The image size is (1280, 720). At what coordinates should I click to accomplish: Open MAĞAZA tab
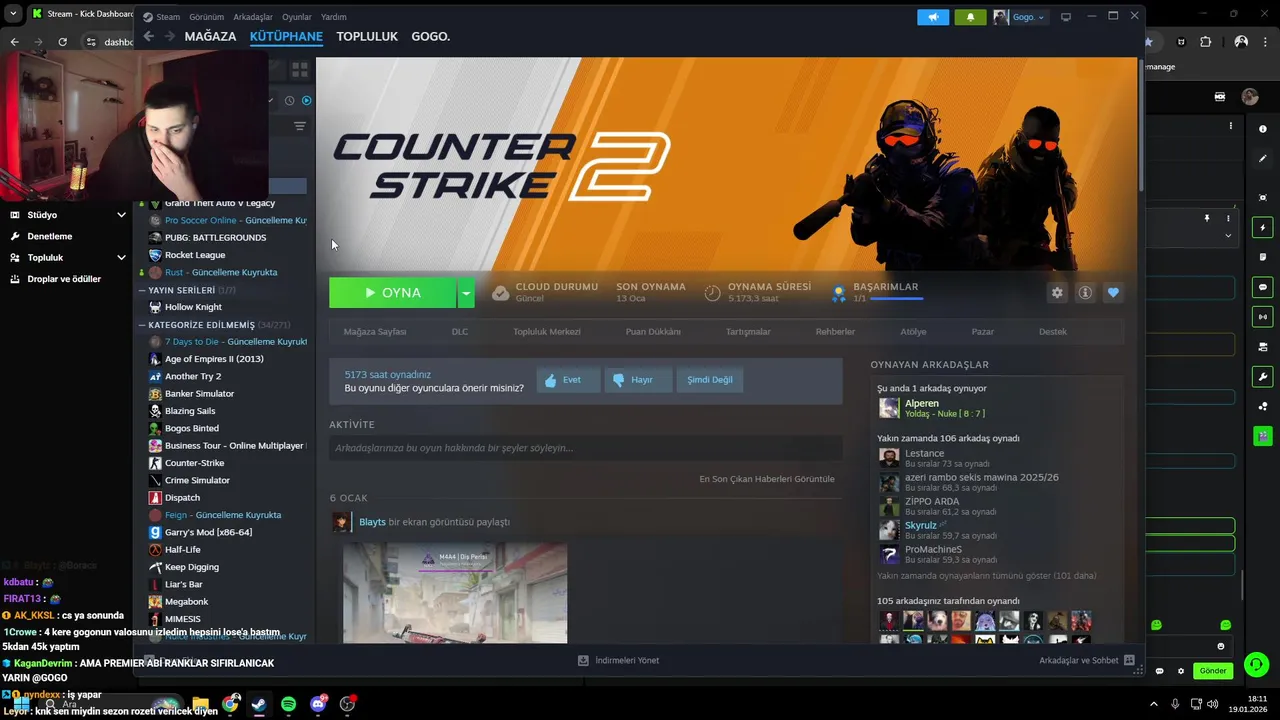coord(210,36)
